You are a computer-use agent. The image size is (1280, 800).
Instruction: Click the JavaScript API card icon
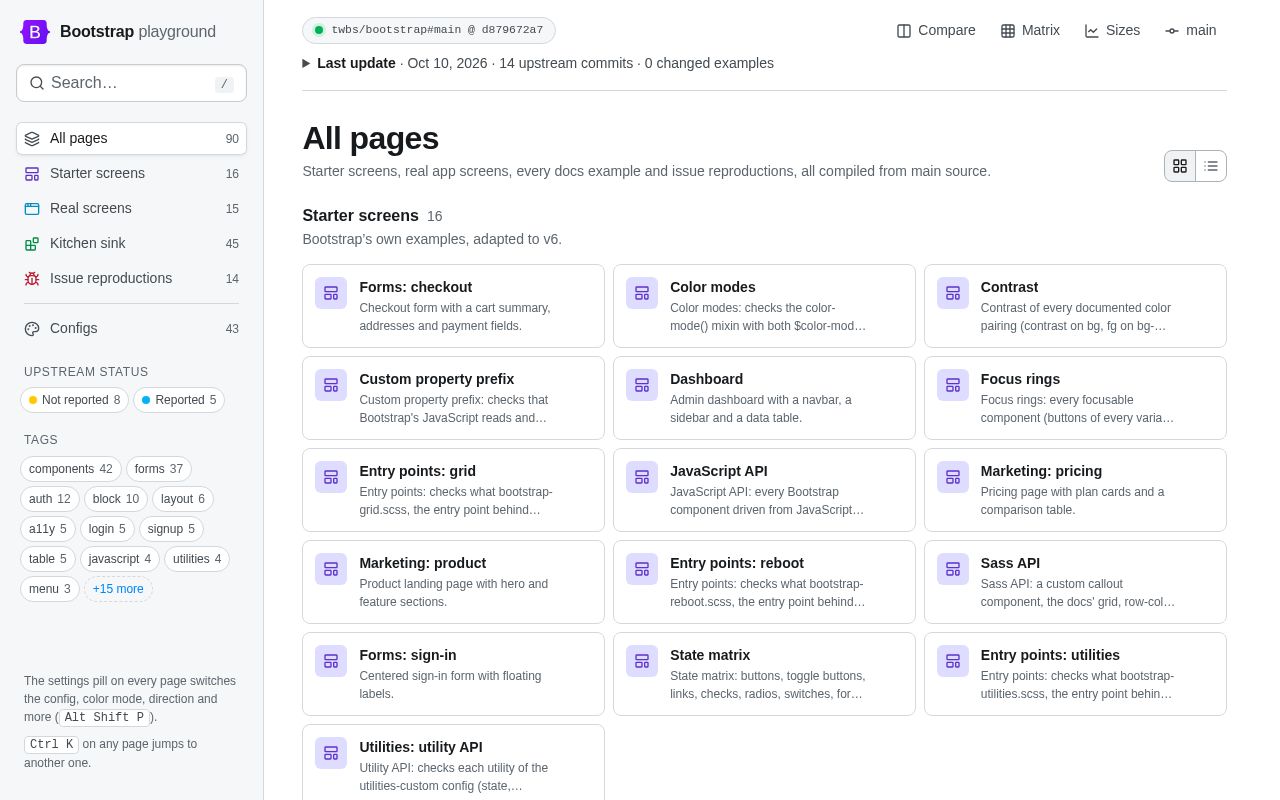(x=642, y=477)
